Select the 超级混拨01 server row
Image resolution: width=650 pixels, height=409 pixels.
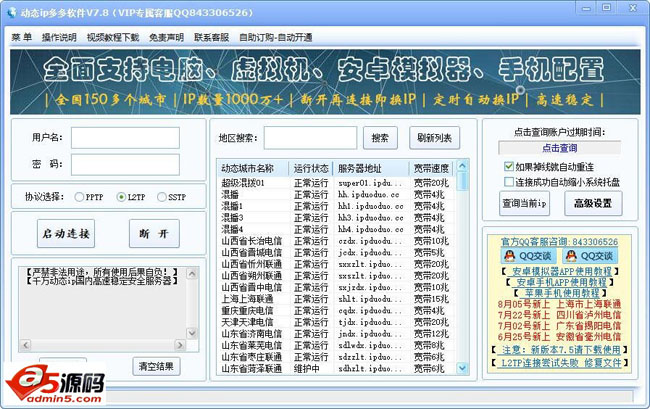click(337, 183)
